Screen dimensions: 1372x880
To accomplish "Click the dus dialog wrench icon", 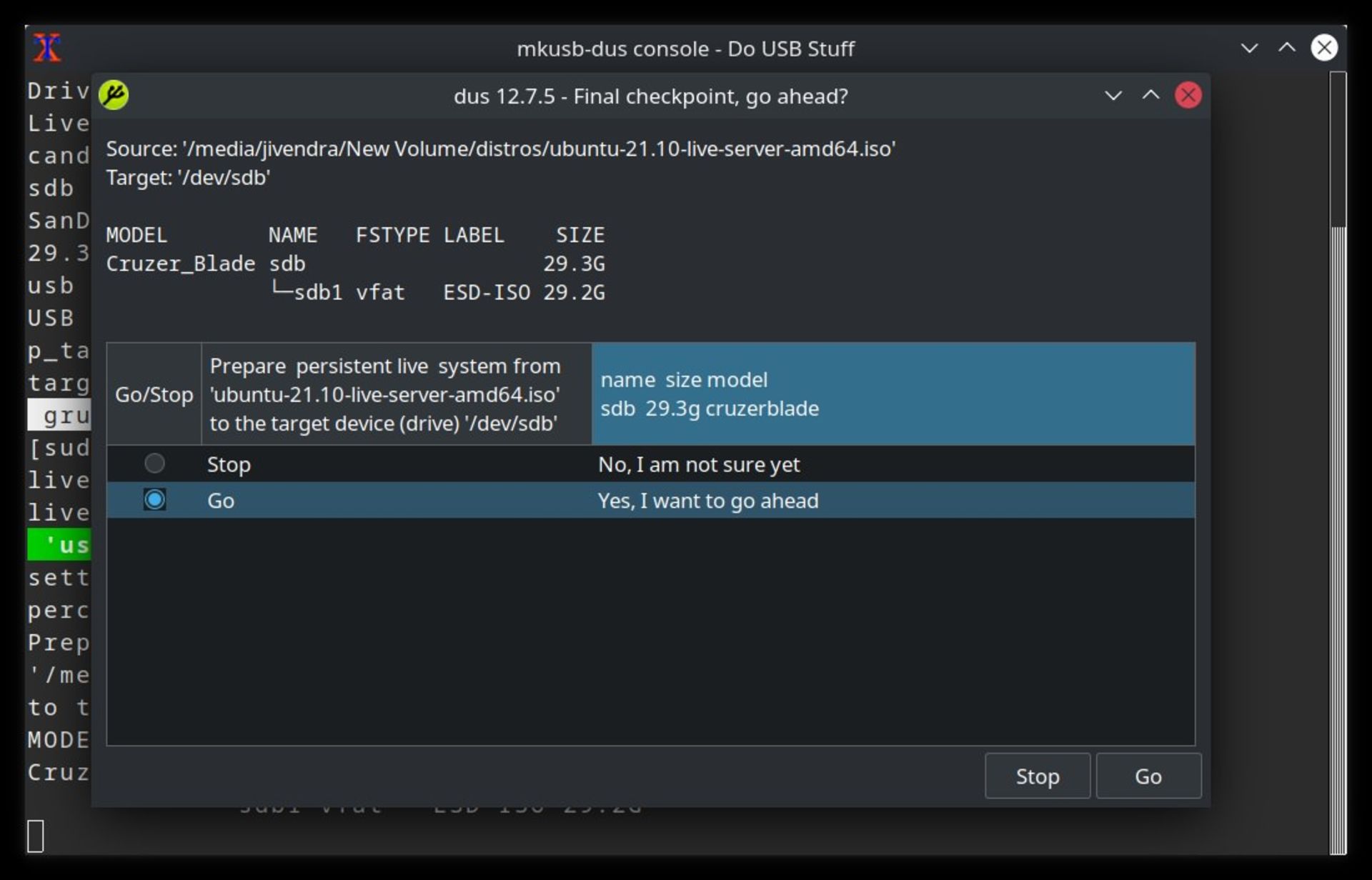I will 114,95.
